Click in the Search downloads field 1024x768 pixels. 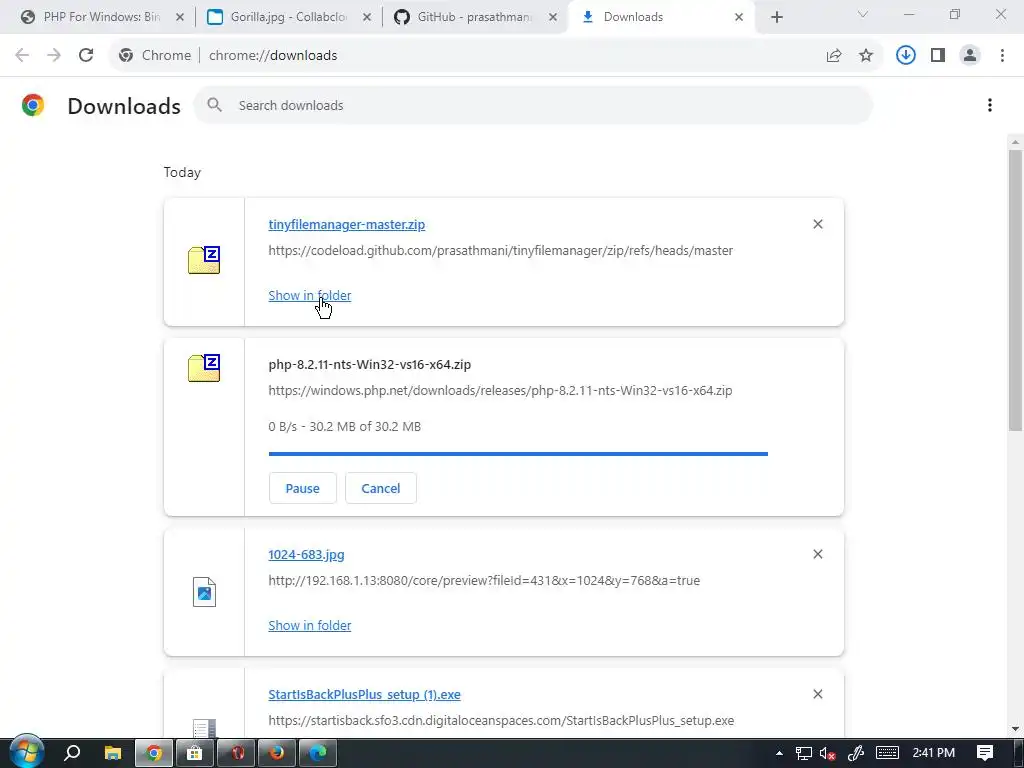click(x=534, y=105)
